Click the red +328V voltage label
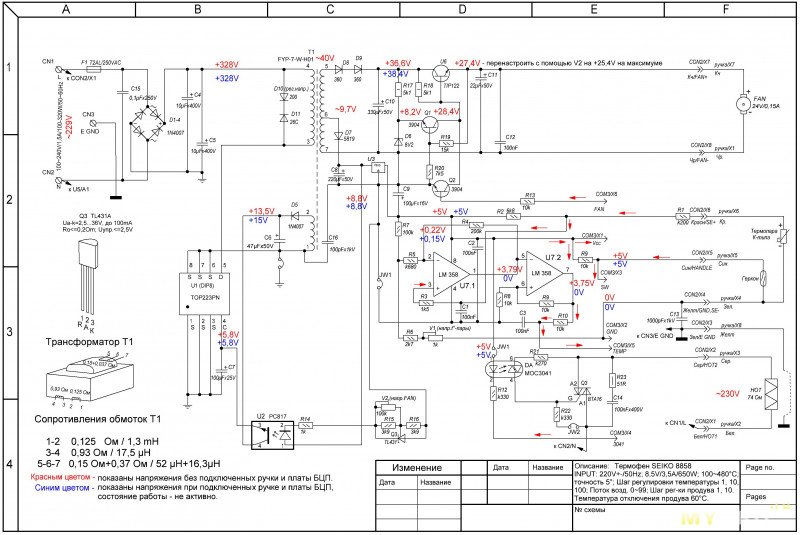Screen dimensions: 800x535 tap(226, 65)
